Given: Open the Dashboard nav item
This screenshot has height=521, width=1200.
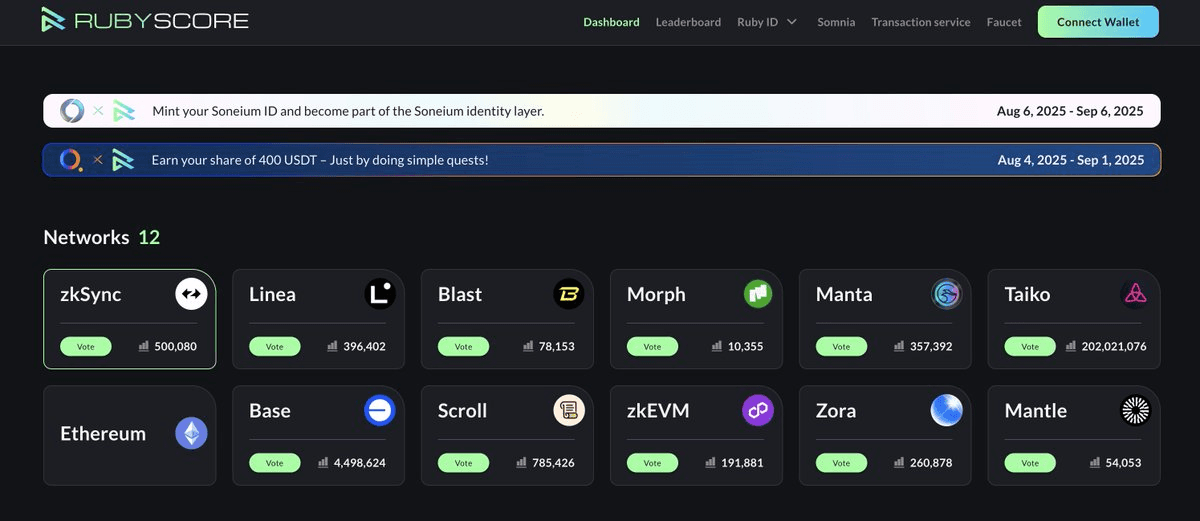Looking at the screenshot, I should (611, 22).
